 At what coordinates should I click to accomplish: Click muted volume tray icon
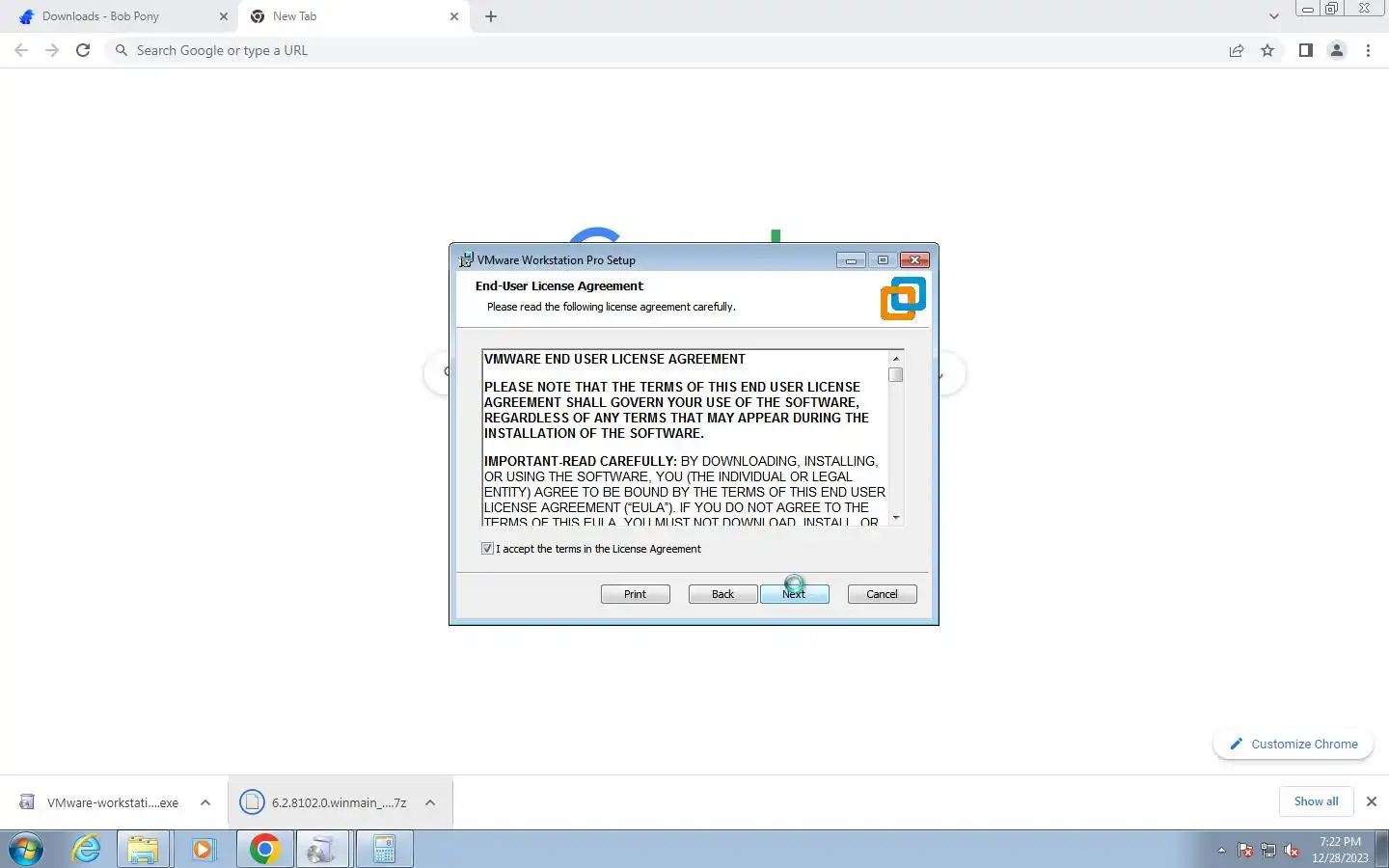[x=1292, y=850]
